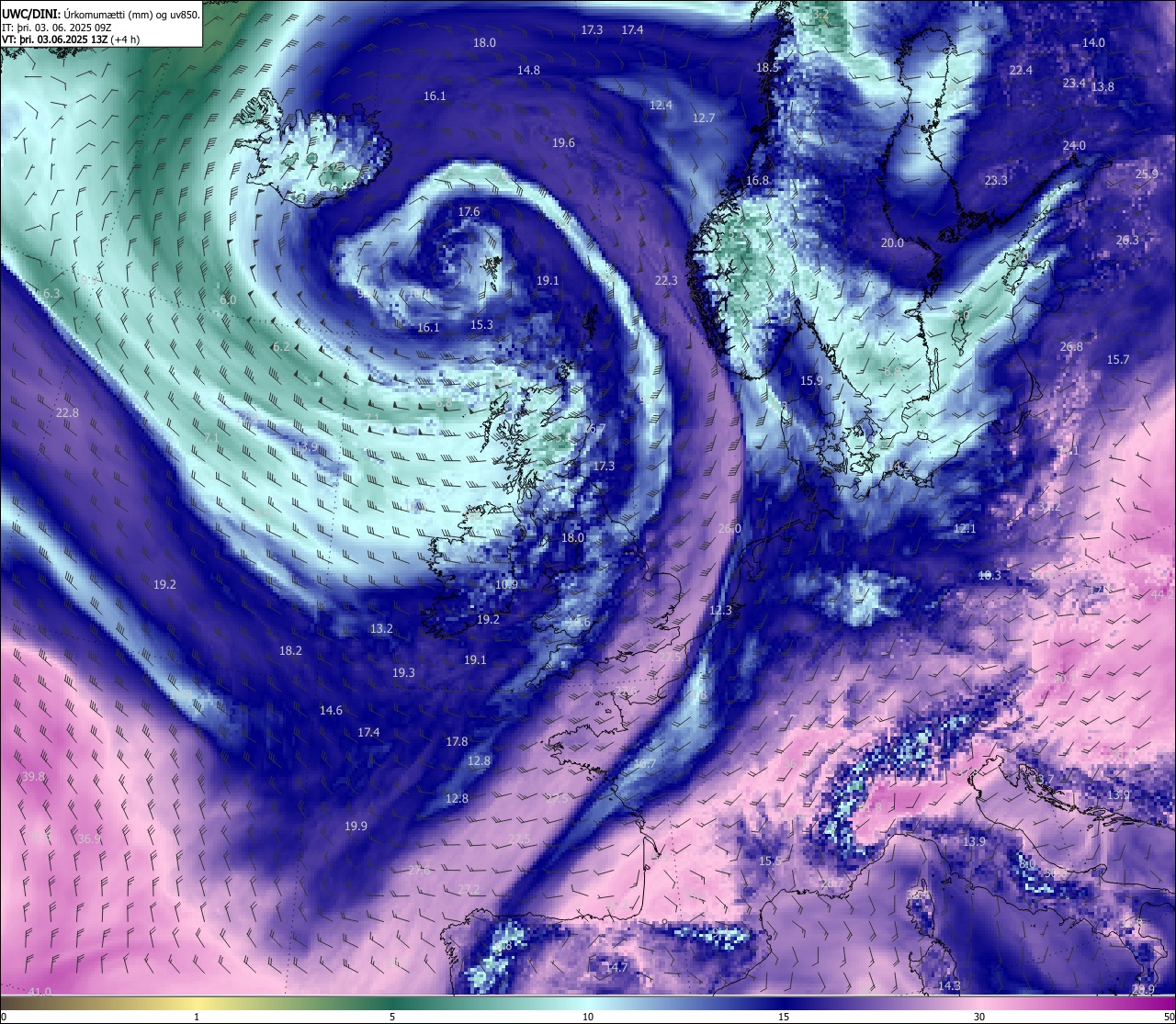This screenshot has height=1024, width=1176.
Task: Click the 39.8 value on the map
Action: click(x=33, y=776)
